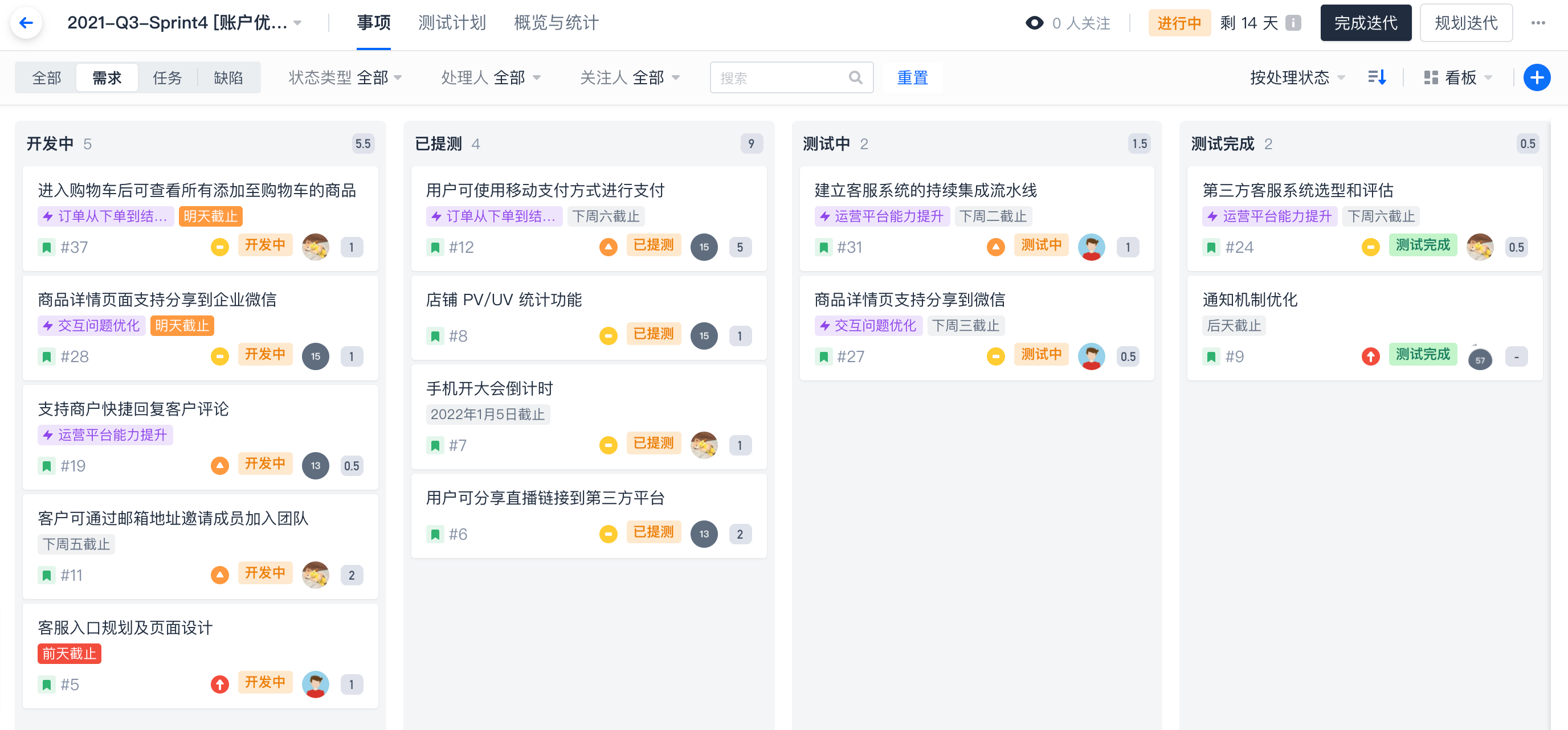Click the 测试完成 status tag on #24
Image resolution: width=1568 pixels, height=730 pixels.
pos(1423,244)
